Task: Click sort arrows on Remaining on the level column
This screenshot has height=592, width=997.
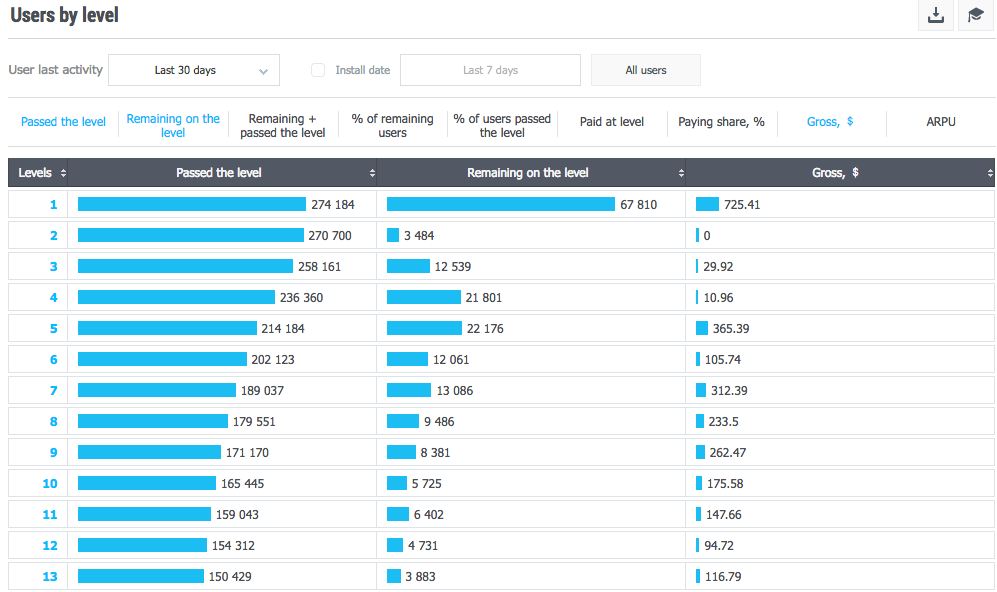Action: [681, 173]
